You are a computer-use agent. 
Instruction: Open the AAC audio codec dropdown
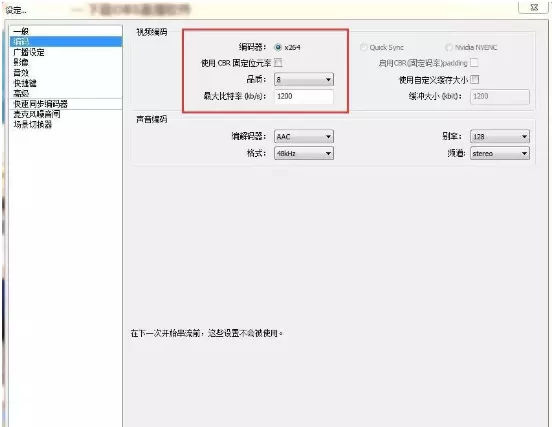304,137
